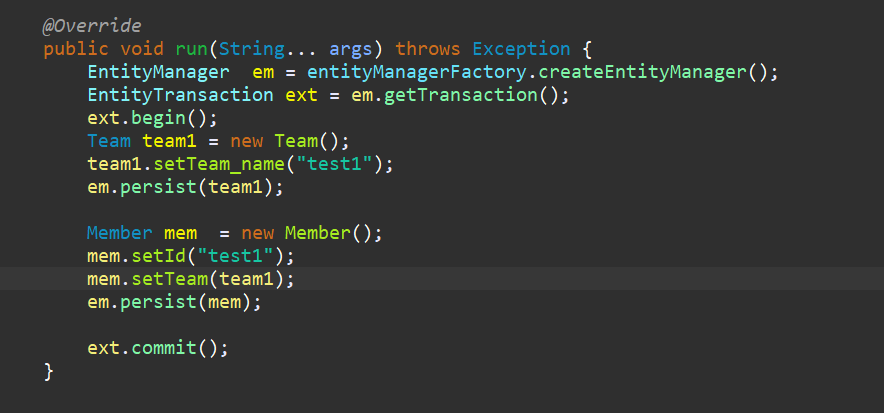This screenshot has width=884, height=413.
Task: Click the 'args' parameter name
Action: 351,50
